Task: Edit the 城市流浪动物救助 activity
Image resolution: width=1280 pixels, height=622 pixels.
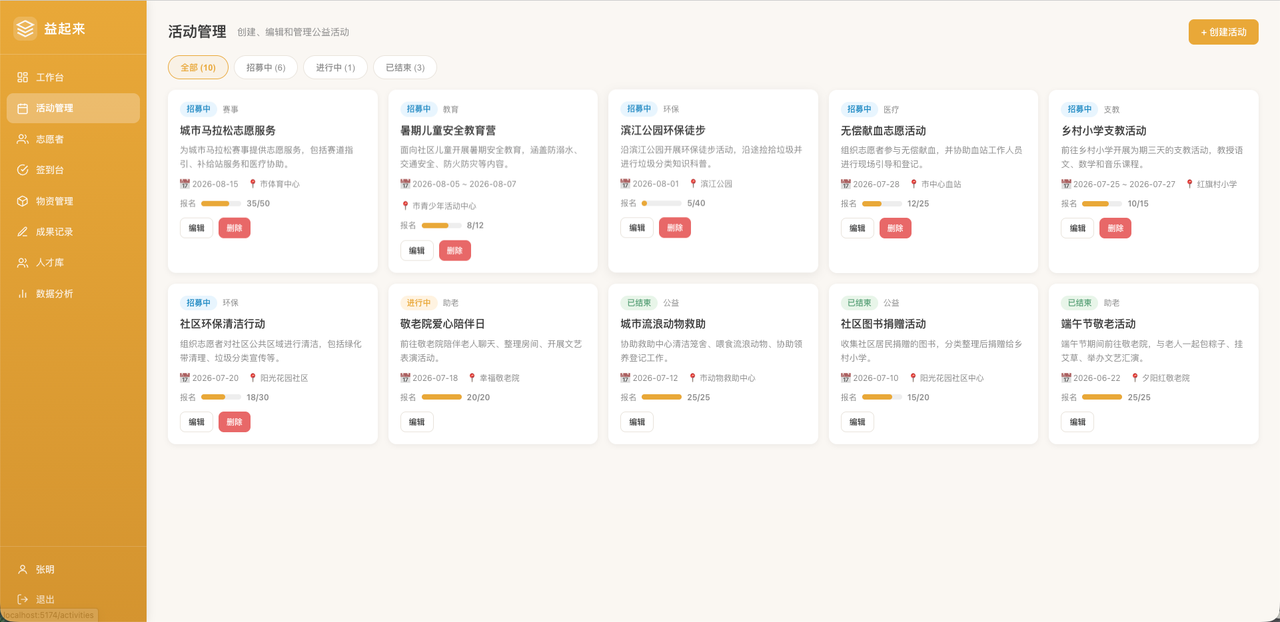Action: click(x=636, y=422)
